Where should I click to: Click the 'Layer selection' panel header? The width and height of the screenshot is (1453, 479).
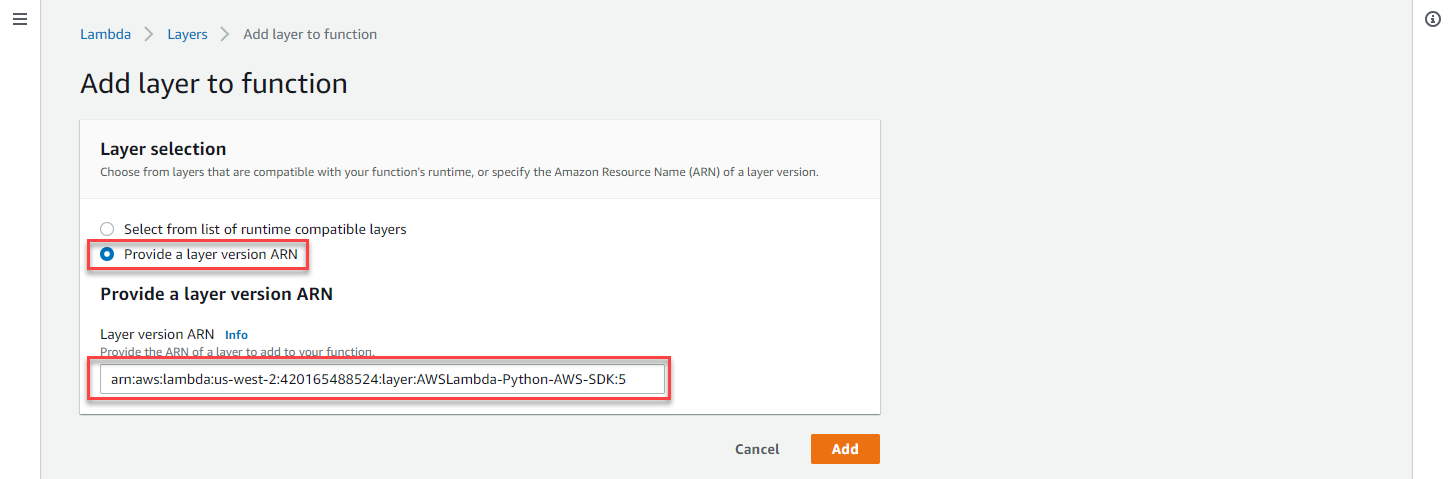pyautogui.click(x=163, y=149)
